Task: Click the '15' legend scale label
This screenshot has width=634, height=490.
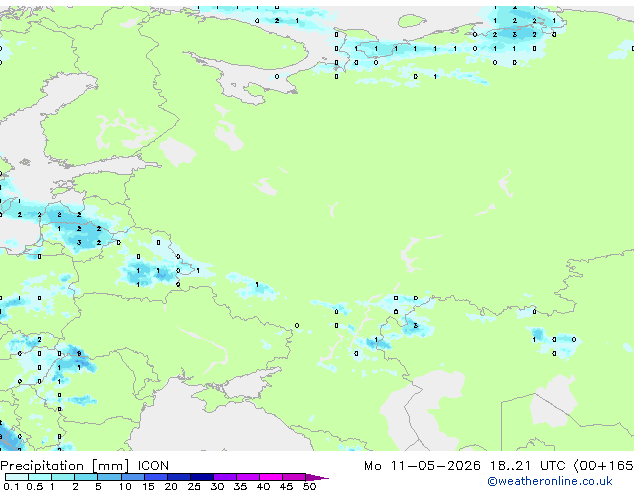Action: point(148,486)
